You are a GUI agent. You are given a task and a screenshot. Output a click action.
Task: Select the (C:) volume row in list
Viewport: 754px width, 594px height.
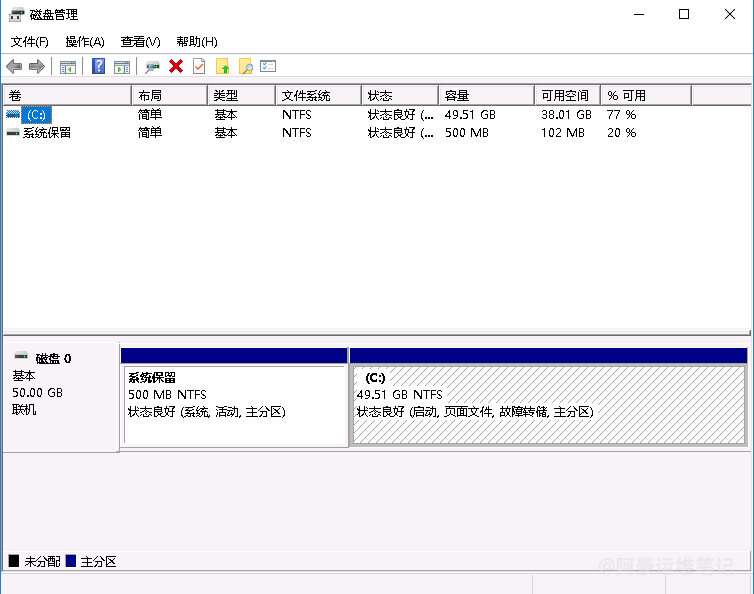[36, 115]
